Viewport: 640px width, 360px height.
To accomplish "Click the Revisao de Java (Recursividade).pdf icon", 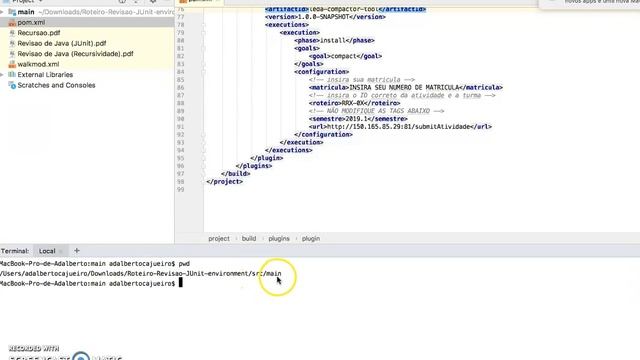I will click(12, 54).
